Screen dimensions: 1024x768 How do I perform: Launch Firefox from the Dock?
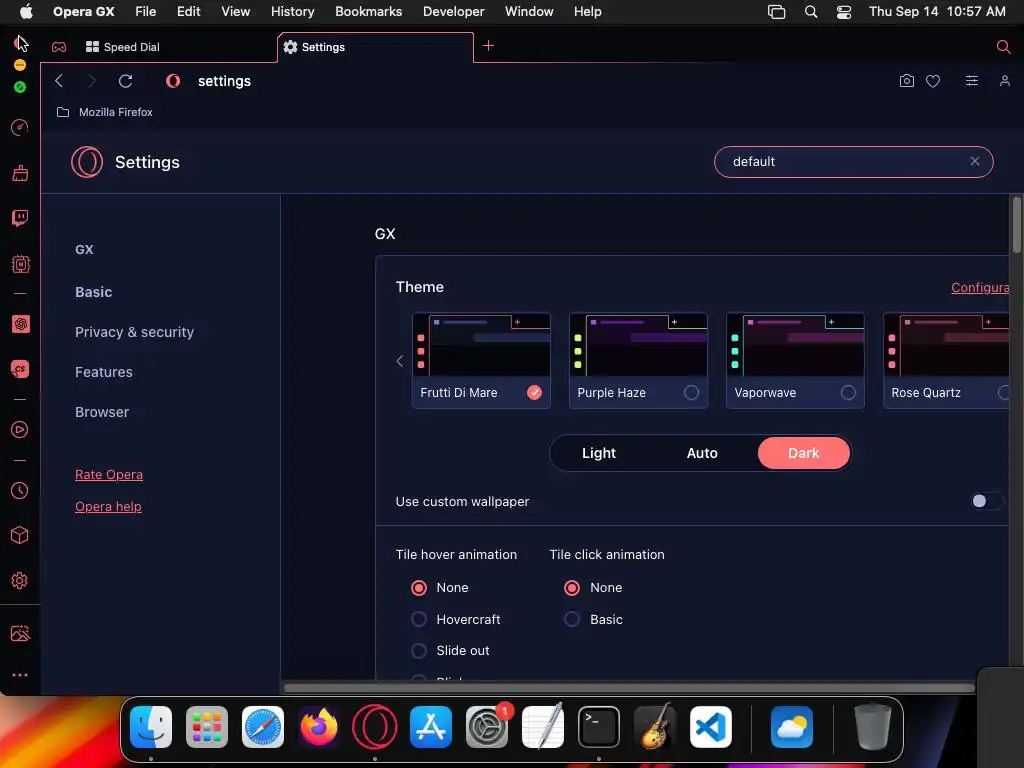pyautogui.click(x=319, y=727)
